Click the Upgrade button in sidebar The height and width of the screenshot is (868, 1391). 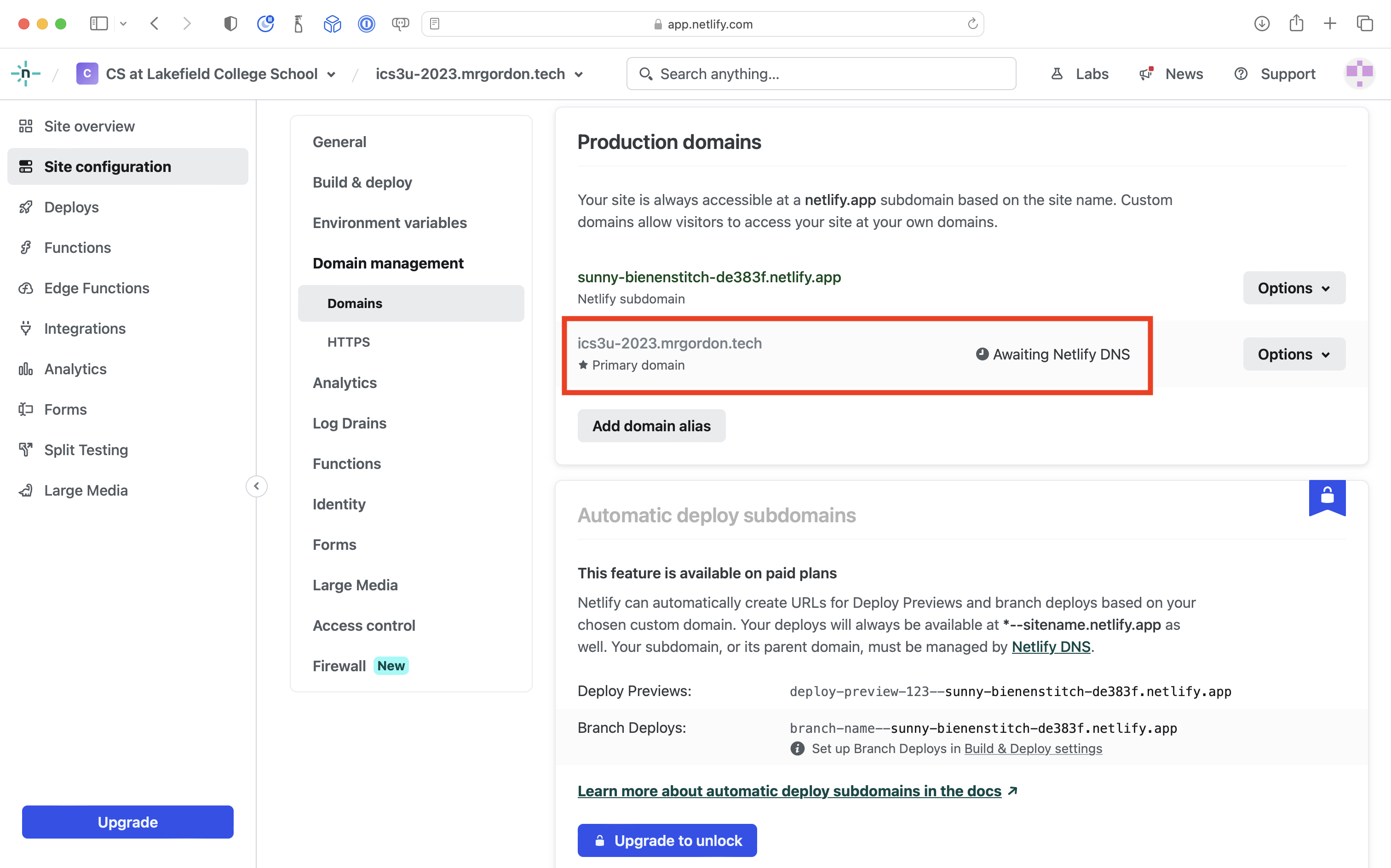click(x=127, y=822)
